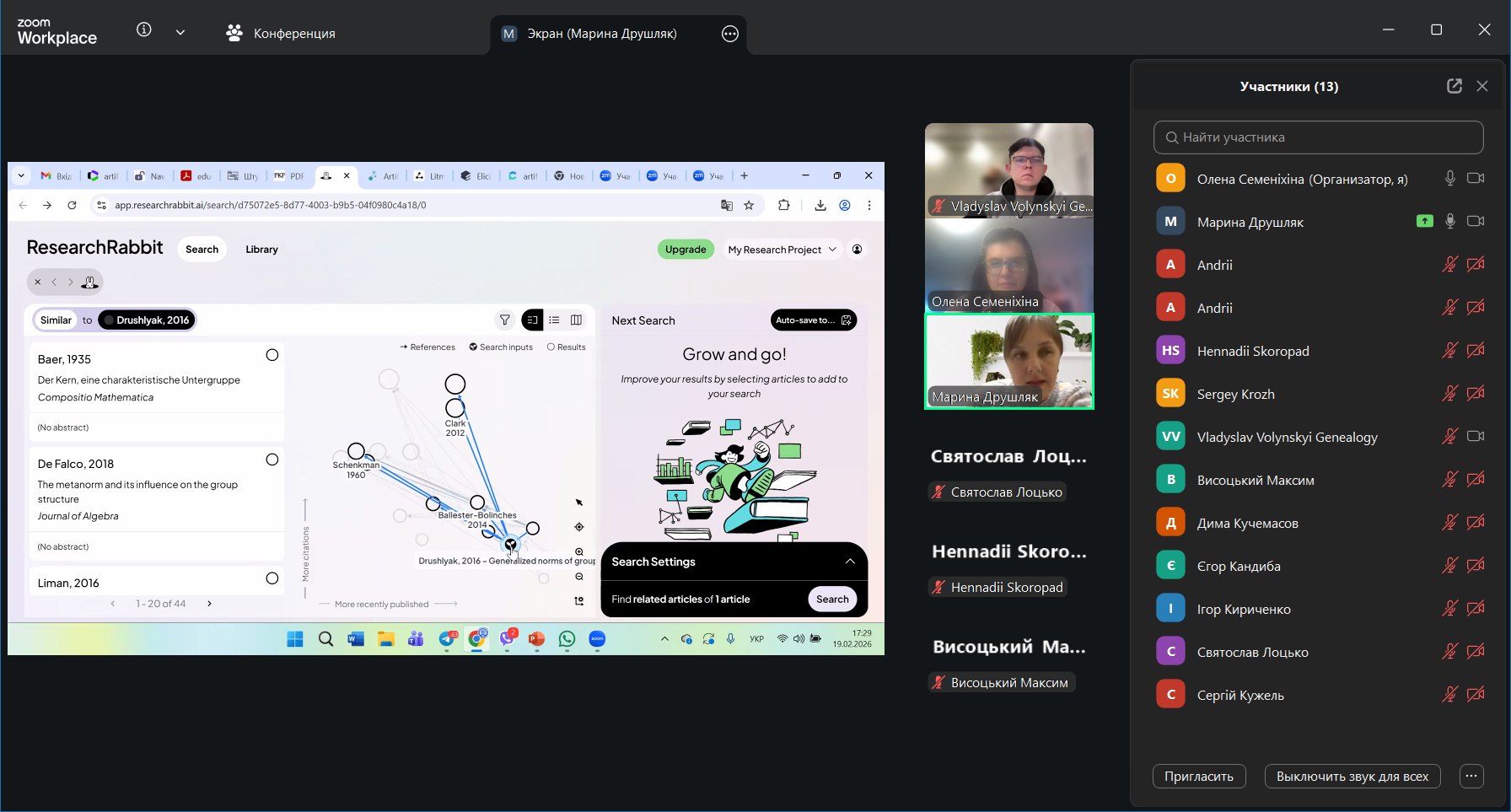Open the more options button below participants

(1471, 777)
